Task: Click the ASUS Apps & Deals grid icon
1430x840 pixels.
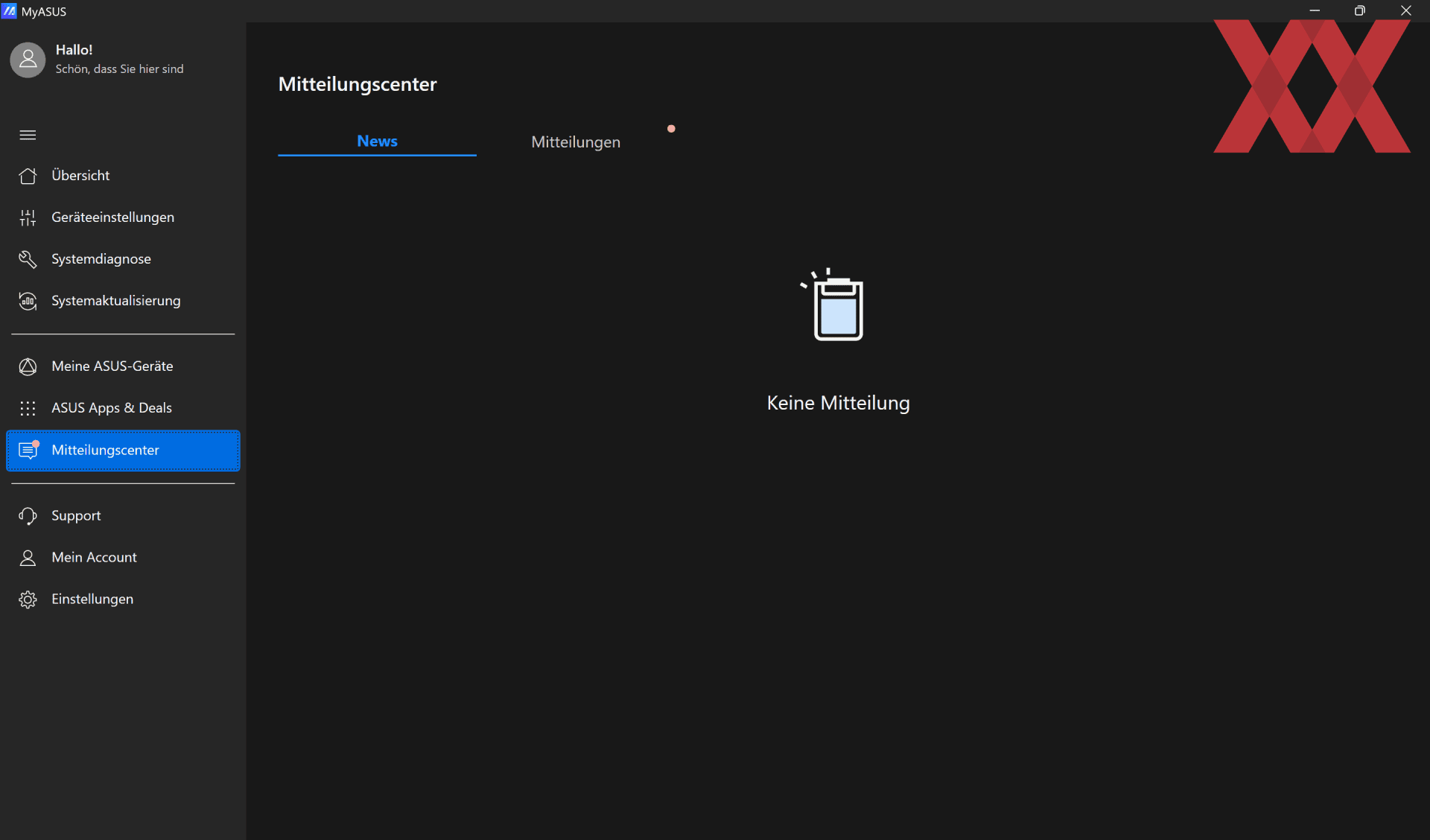Action: tap(28, 408)
